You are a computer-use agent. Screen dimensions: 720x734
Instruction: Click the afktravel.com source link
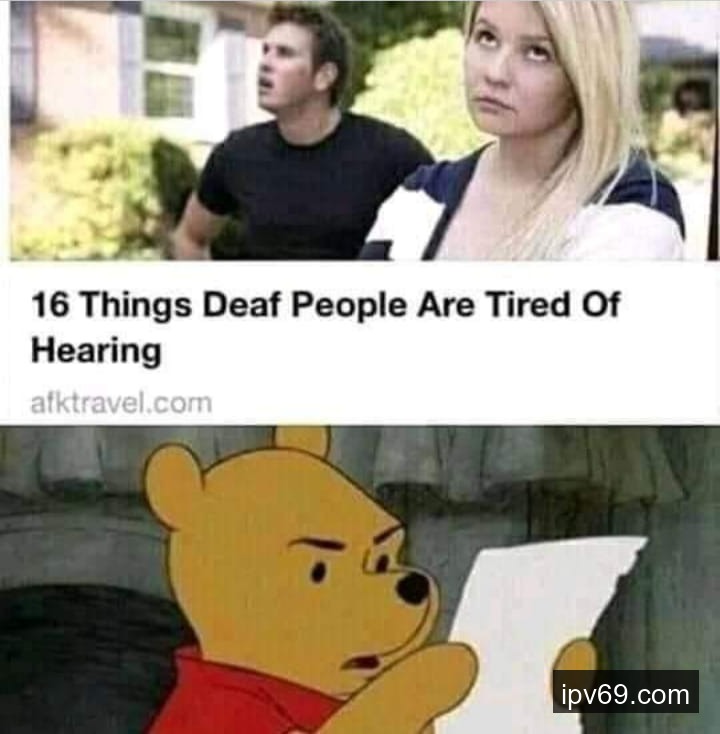coord(121,403)
